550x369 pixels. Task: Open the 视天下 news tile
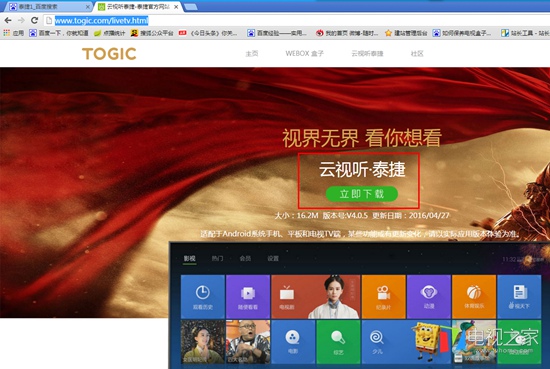[519, 296]
